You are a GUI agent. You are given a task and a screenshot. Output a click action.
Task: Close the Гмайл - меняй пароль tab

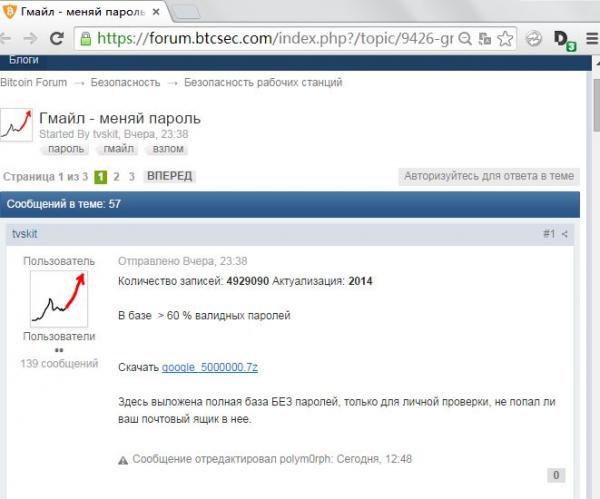(x=156, y=12)
